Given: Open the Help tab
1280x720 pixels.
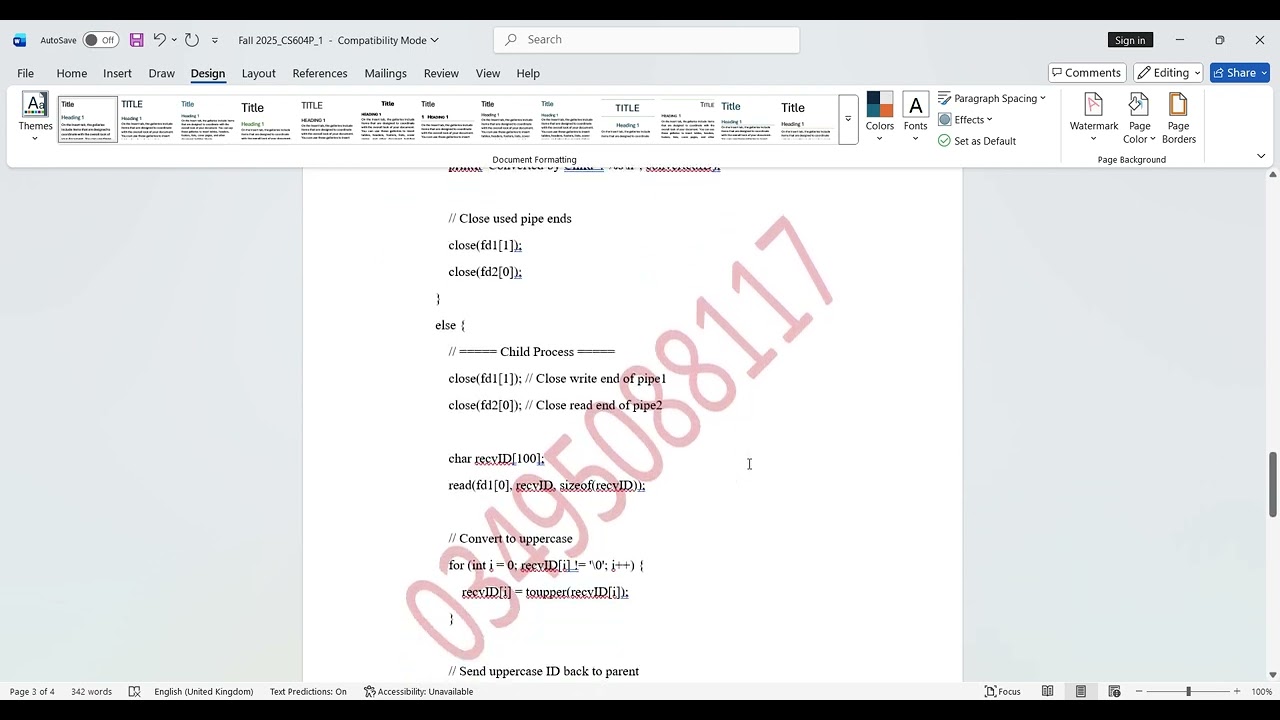Looking at the screenshot, I should pos(528,73).
